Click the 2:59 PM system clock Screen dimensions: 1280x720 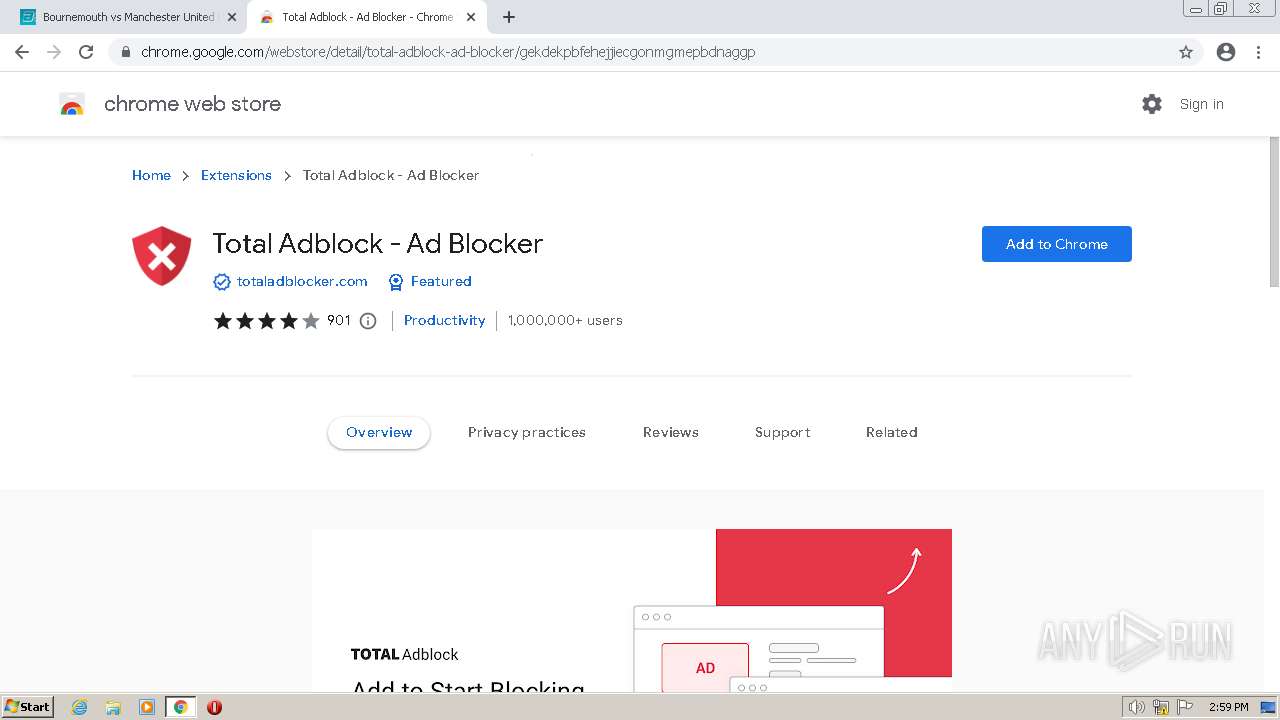[x=1228, y=707]
